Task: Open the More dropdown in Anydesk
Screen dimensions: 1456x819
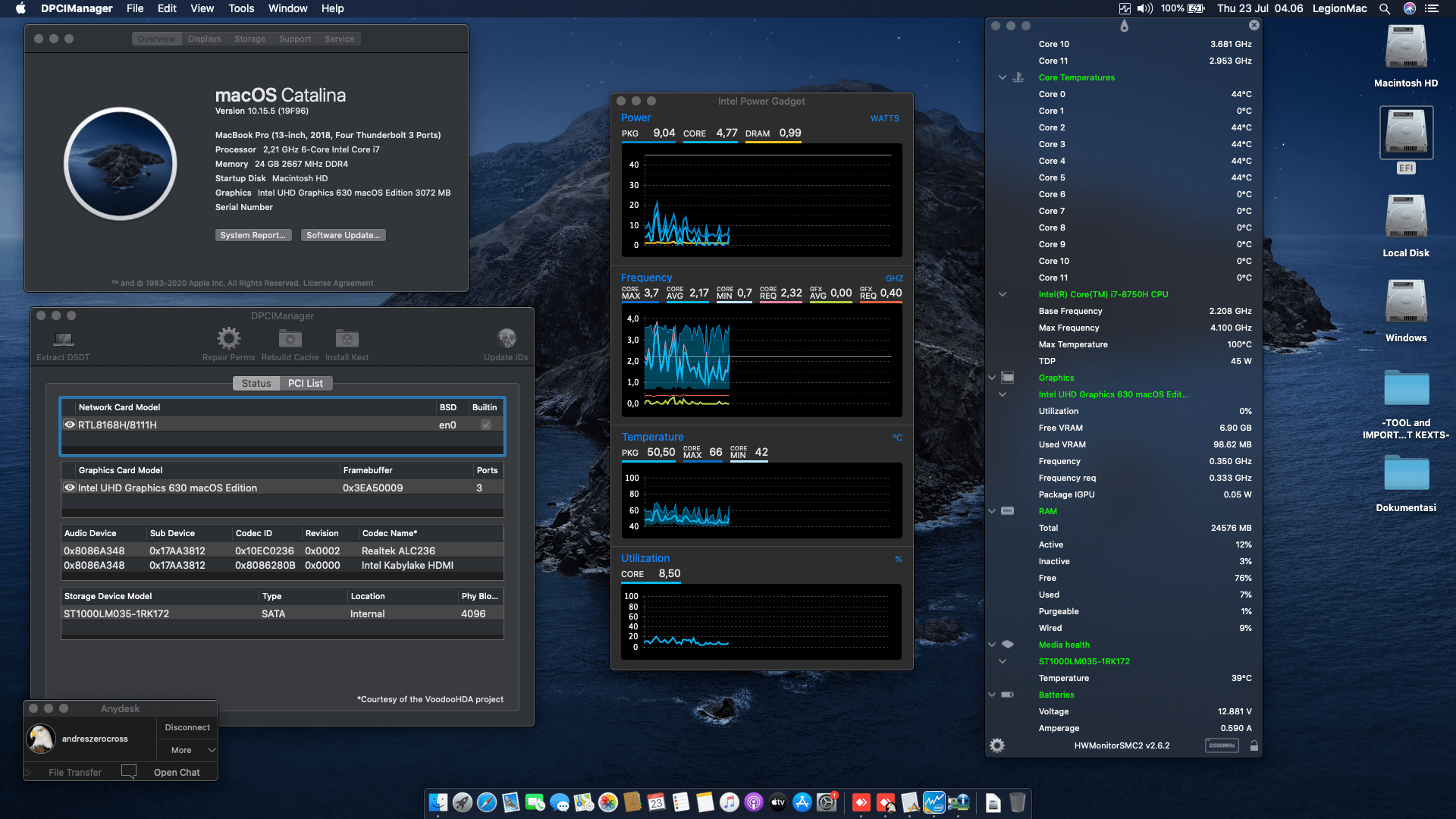Action: (x=188, y=750)
